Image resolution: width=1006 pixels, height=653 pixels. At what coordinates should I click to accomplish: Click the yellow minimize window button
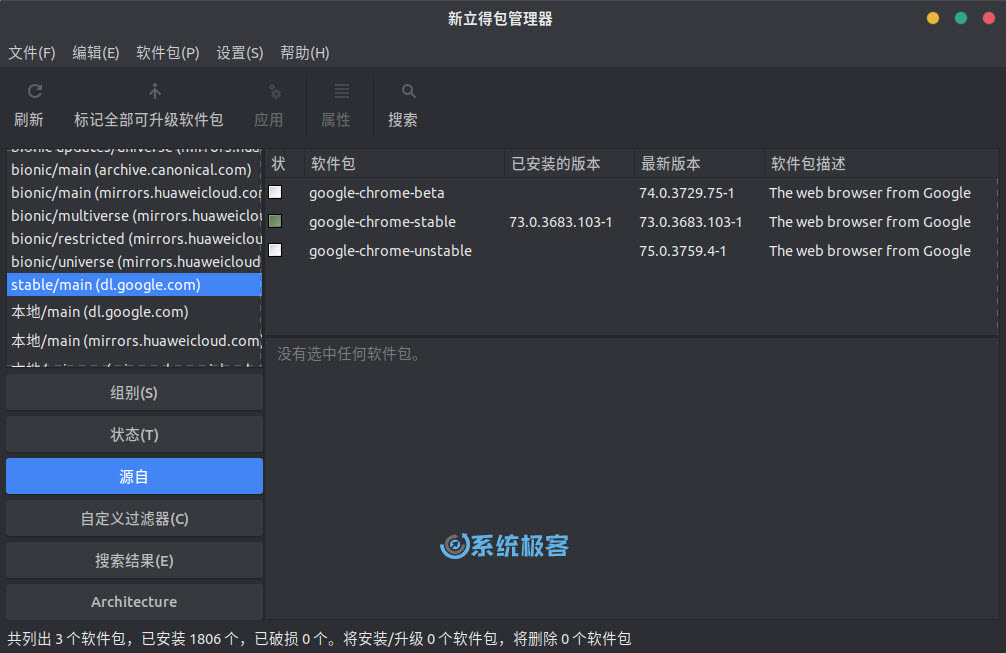[933, 18]
